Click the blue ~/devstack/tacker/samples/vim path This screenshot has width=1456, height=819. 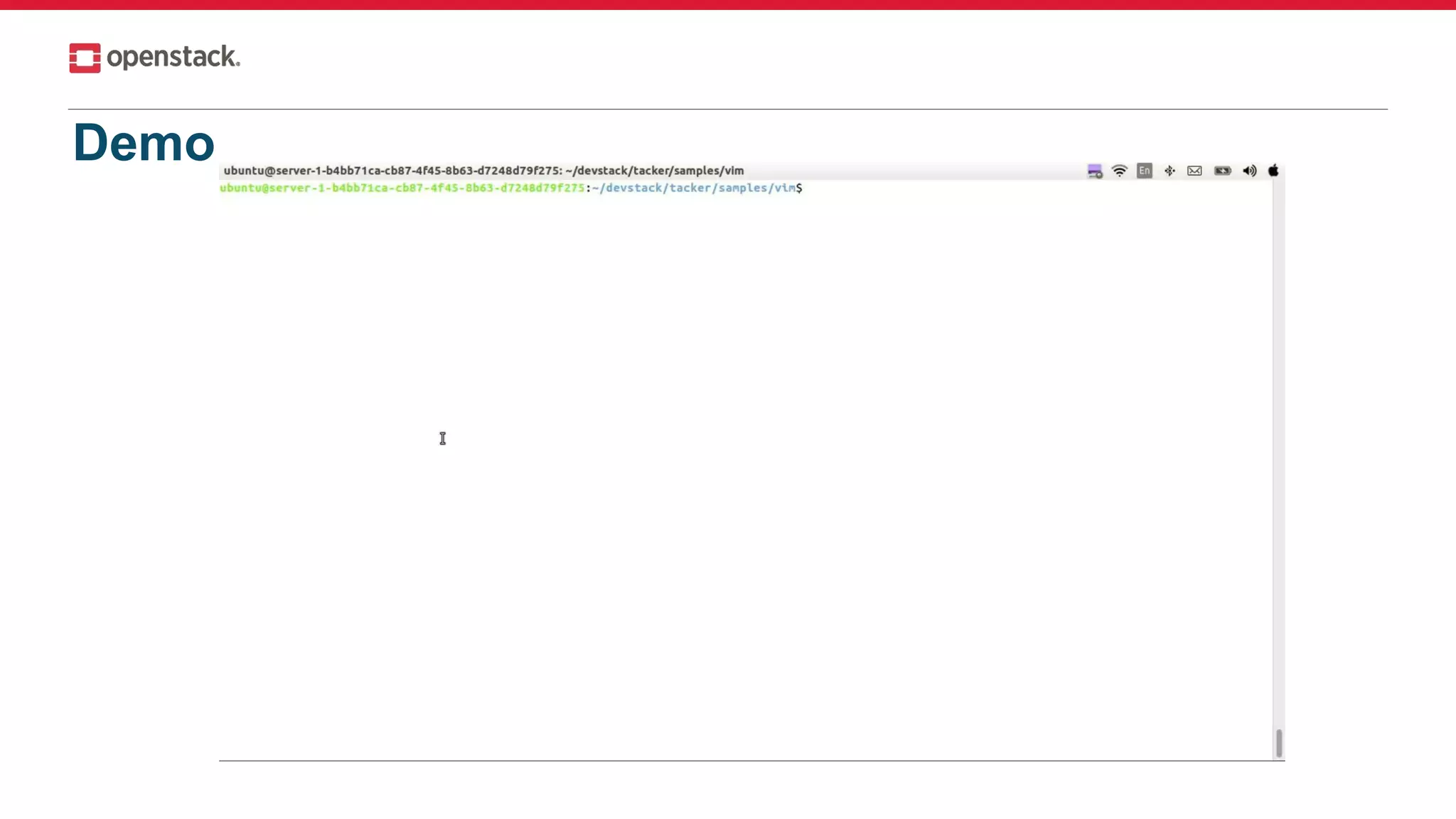point(693,188)
